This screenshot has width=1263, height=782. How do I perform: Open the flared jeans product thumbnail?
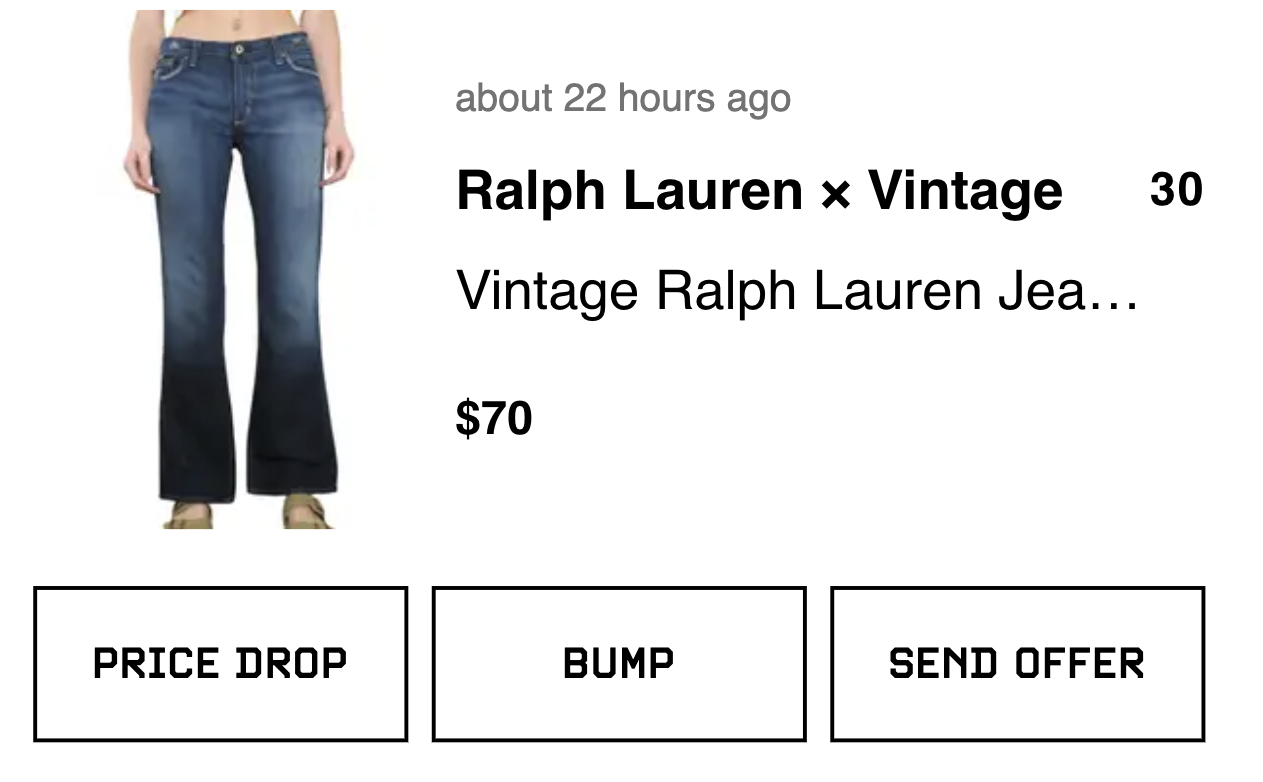pyautogui.click(x=239, y=269)
